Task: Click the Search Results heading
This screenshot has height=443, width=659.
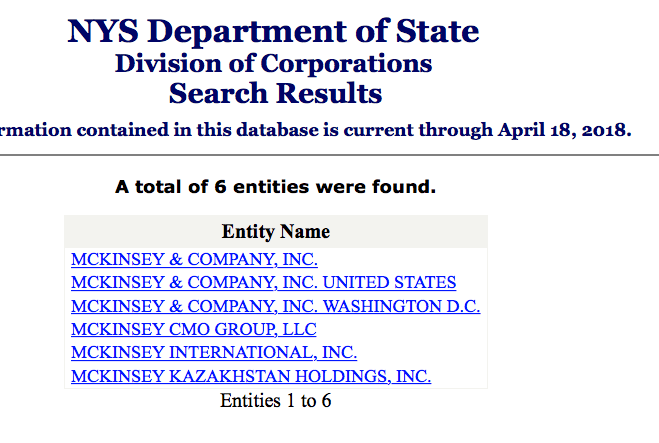Action: click(275, 94)
